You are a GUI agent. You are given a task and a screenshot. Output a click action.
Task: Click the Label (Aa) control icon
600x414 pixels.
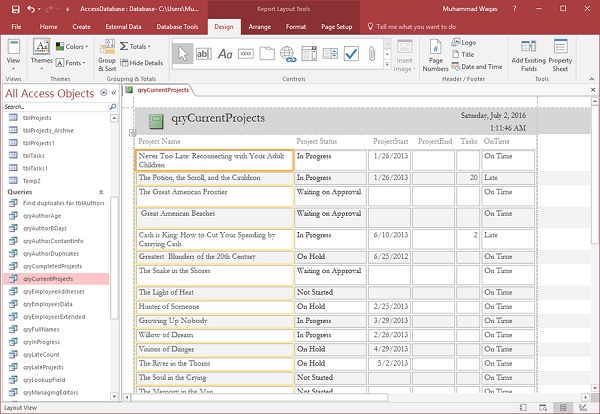tap(223, 52)
